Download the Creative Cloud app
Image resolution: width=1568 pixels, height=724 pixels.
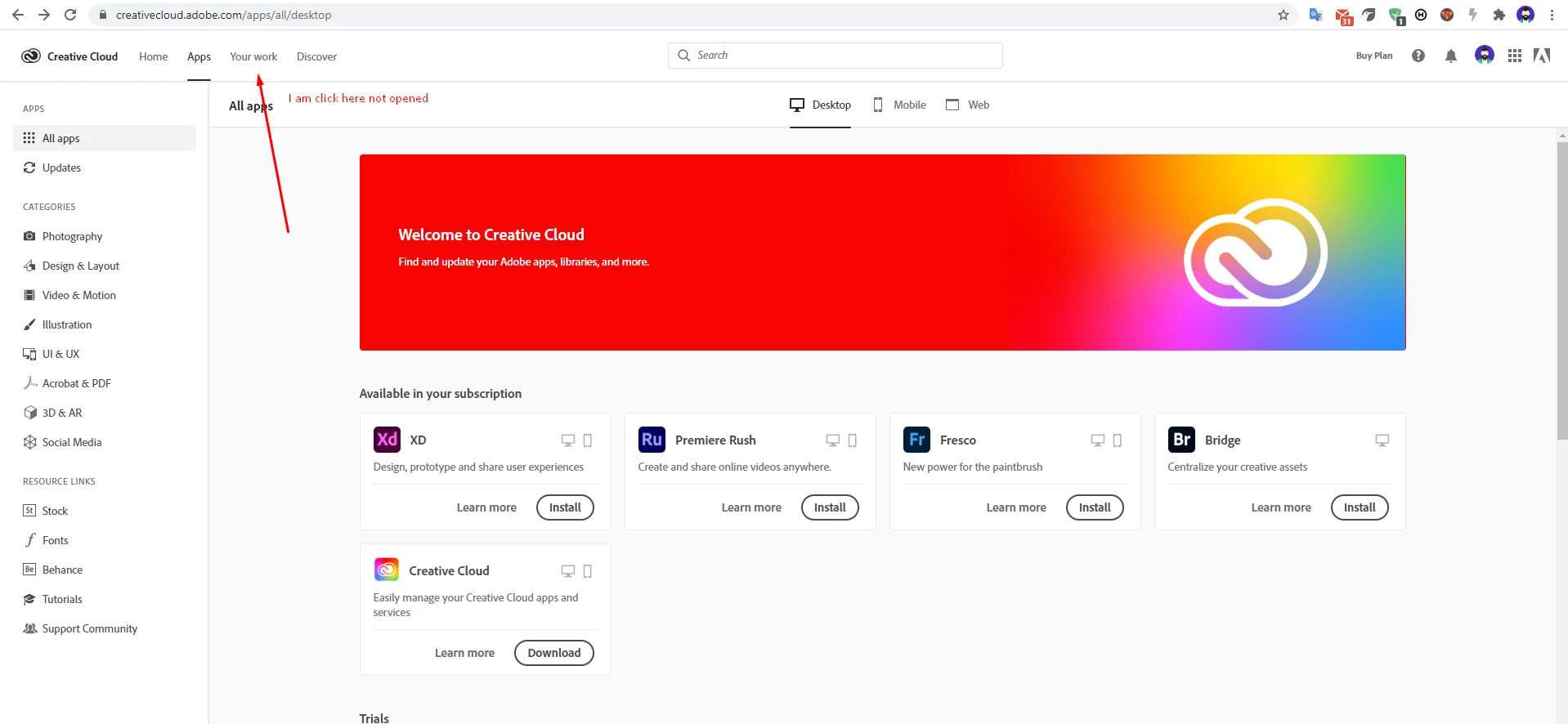coord(554,653)
